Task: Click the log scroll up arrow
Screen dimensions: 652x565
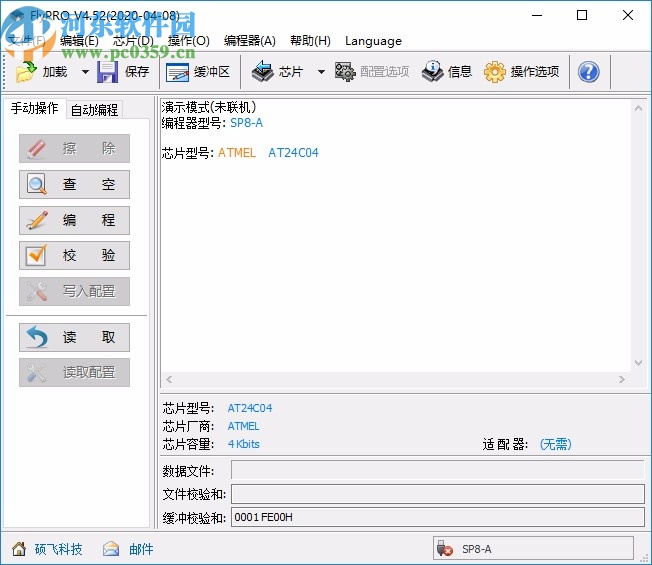Action: [638, 108]
